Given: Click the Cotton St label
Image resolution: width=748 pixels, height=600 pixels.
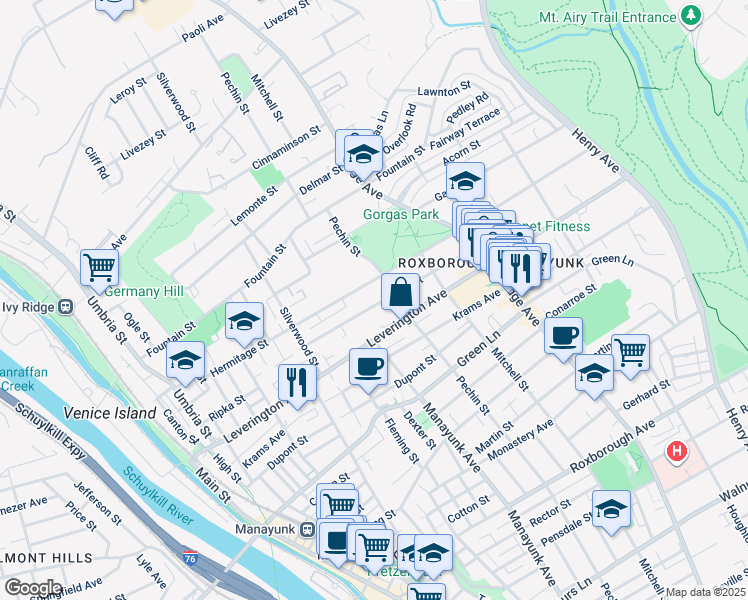Looking at the screenshot, I should (x=468, y=509).
